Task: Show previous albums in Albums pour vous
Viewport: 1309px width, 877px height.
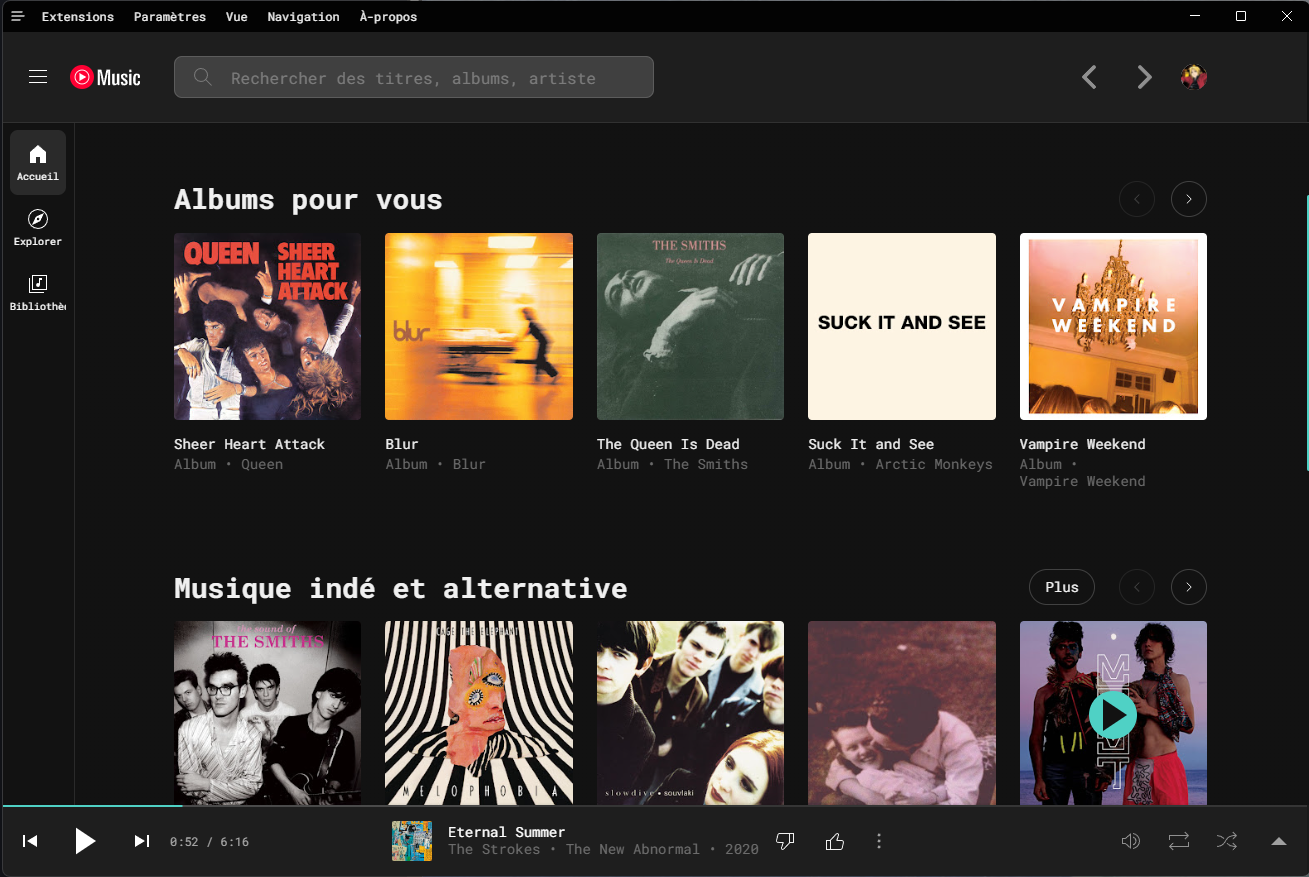Action: (1137, 199)
